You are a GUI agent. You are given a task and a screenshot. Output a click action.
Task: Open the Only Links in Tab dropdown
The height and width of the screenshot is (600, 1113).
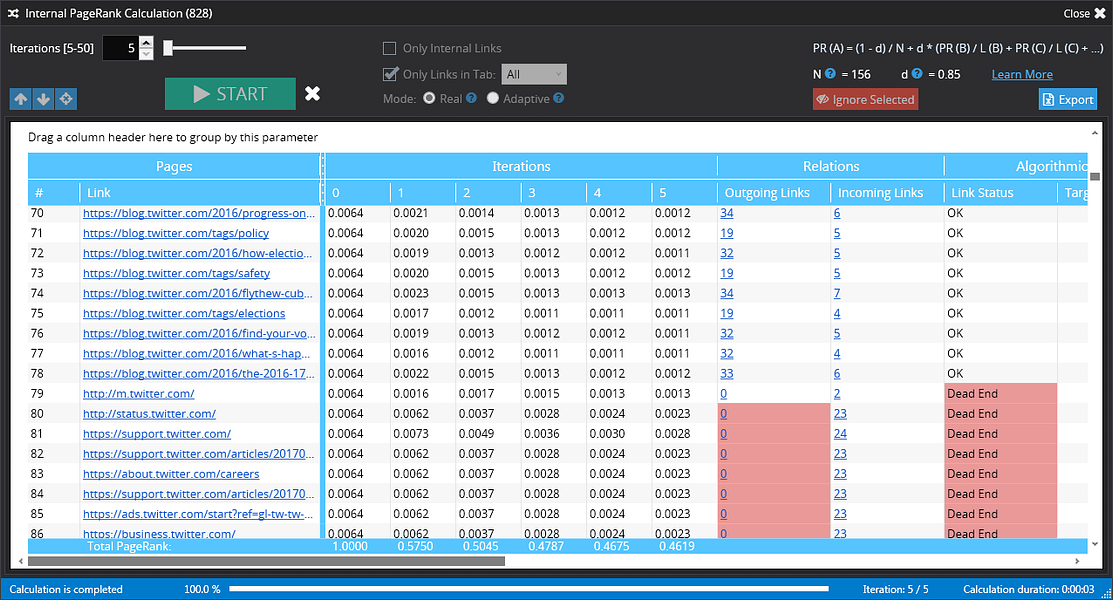[x=535, y=74]
